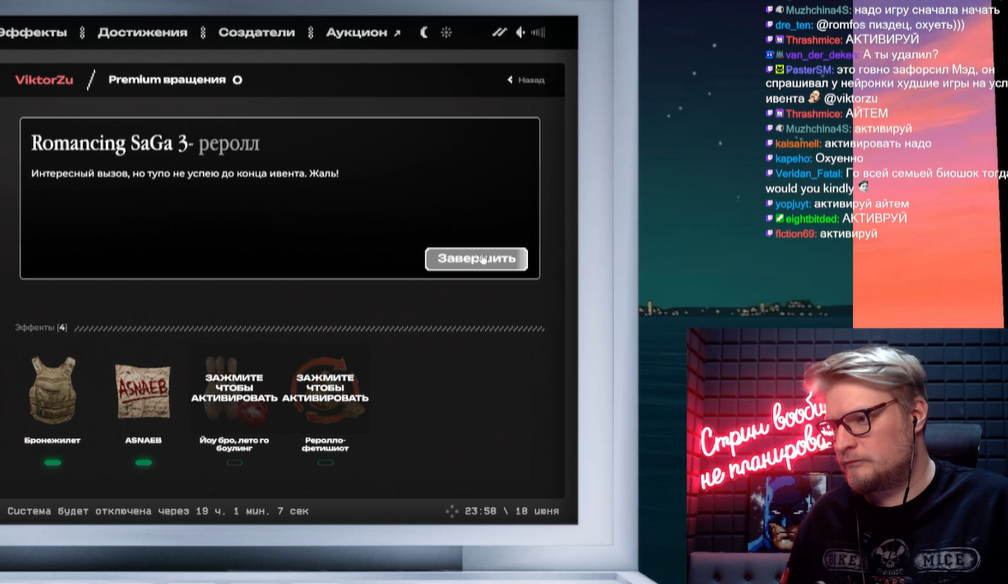Toggle the indicator under Реролло-фетишист
Screen dimensions: 1008x584
pyautogui.click(x=325, y=462)
